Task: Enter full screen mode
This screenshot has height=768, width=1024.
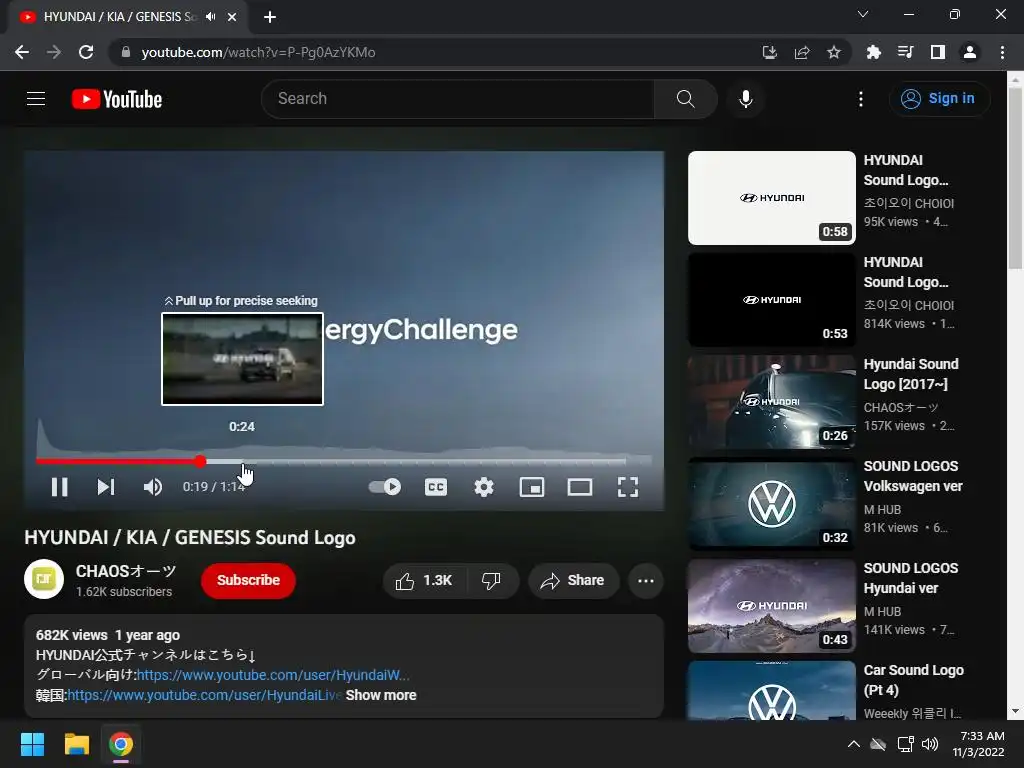Action: pos(628,487)
